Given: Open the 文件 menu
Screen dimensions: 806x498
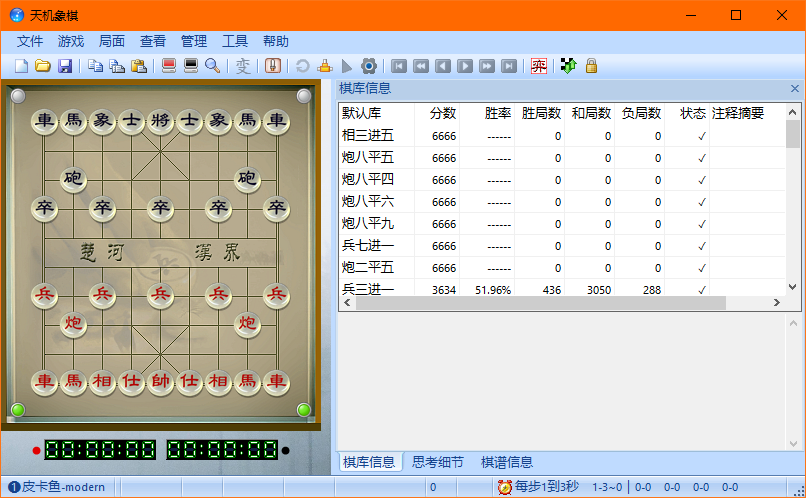Looking at the screenshot, I should pos(30,41).
